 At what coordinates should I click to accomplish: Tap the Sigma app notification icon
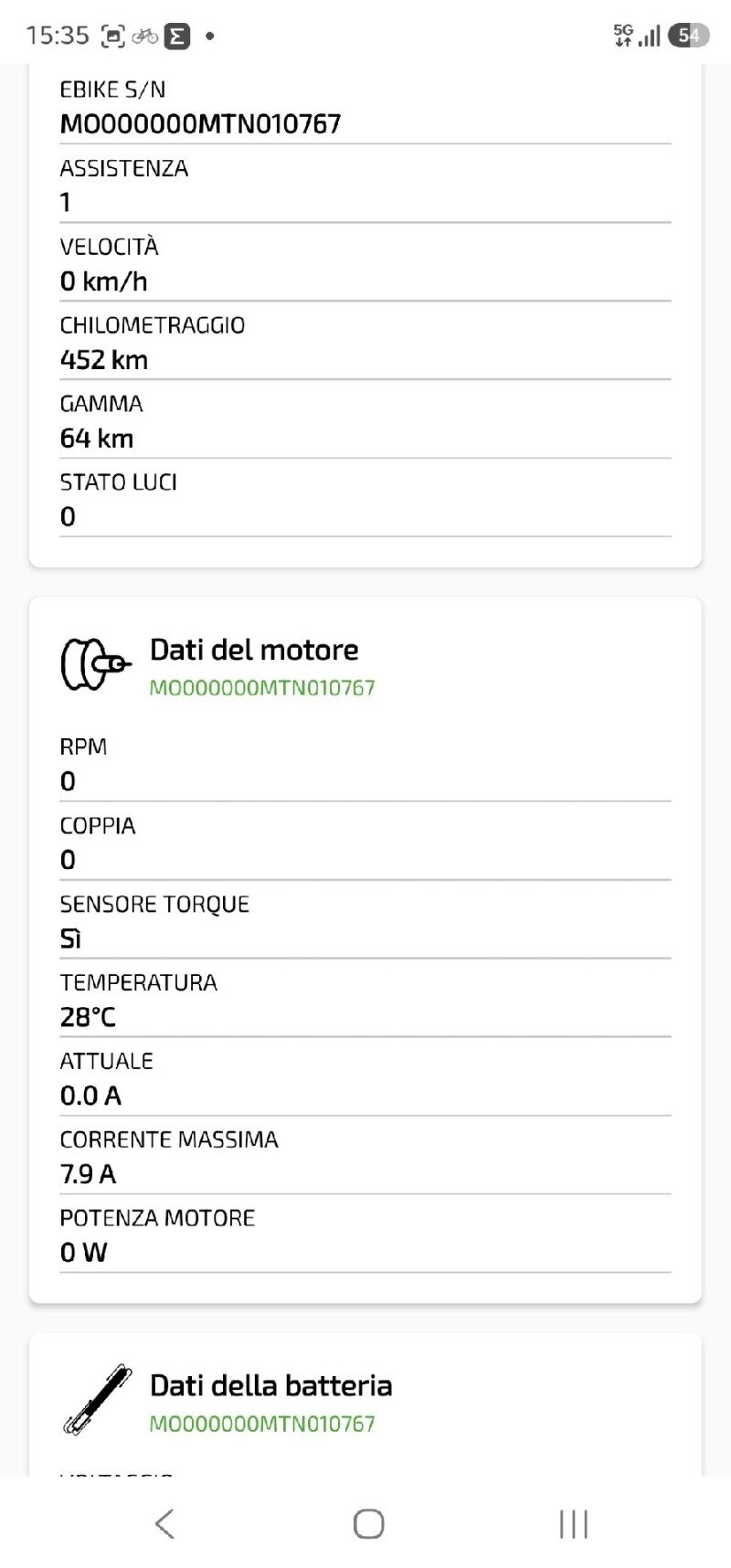click(177, 36)
